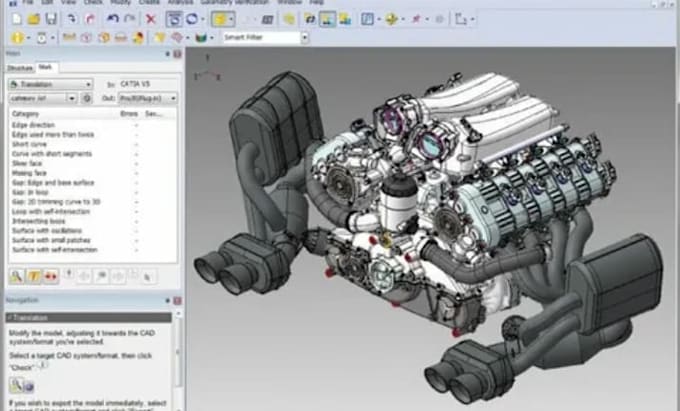Toggle the boxed view icon in top toolbar

click(x=174, y=19)
